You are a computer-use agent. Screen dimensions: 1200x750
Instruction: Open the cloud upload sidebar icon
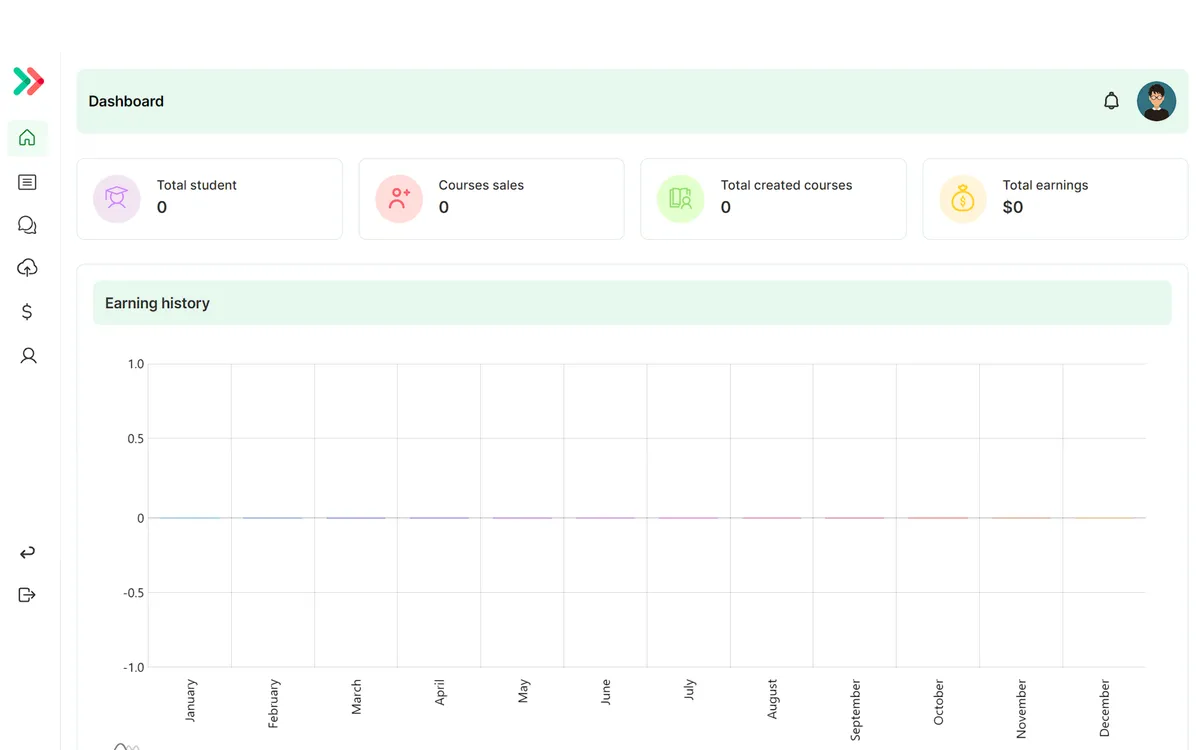(27, 268)
